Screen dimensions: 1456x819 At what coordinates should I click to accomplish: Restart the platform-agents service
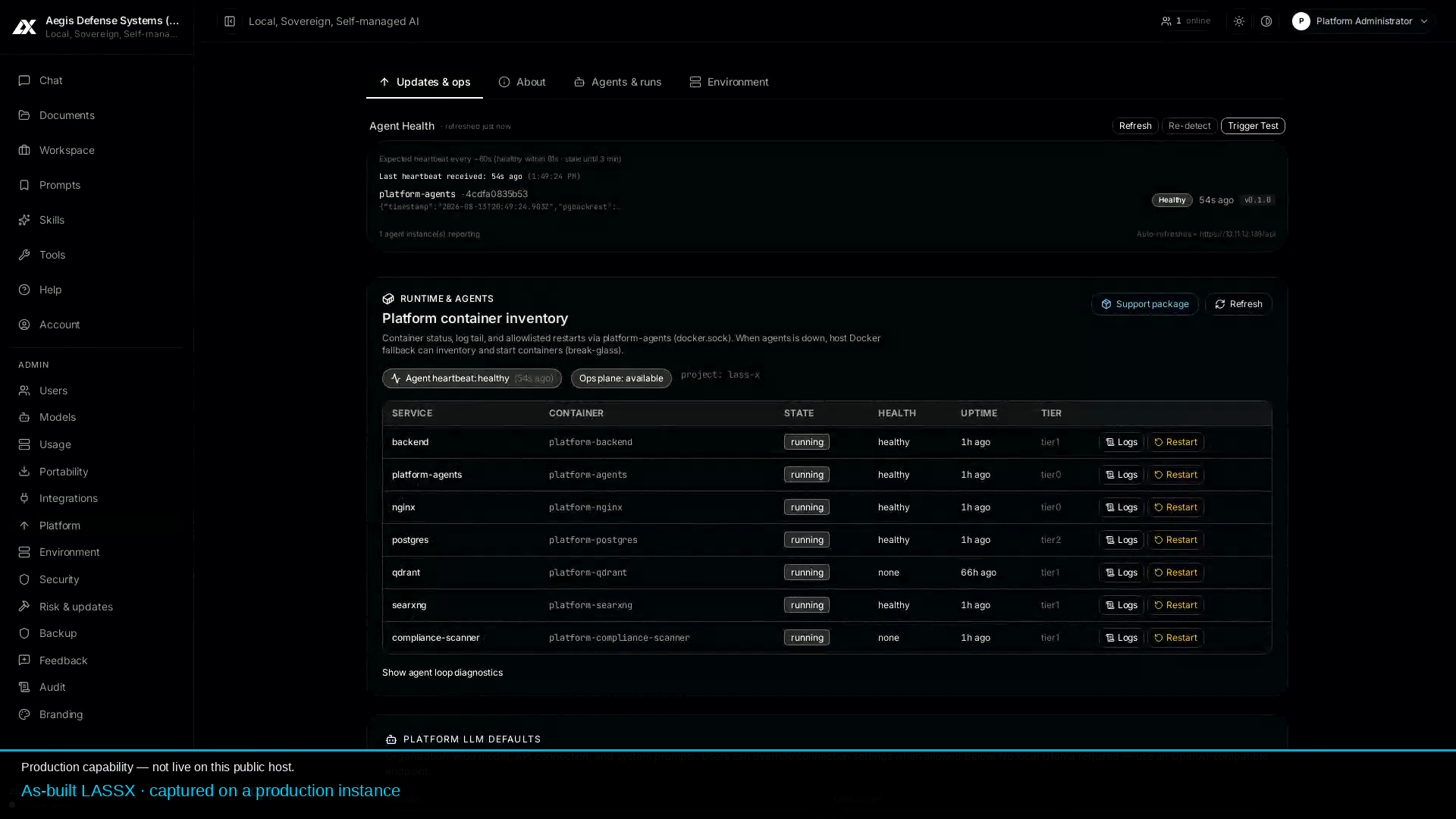point(1175,475)
